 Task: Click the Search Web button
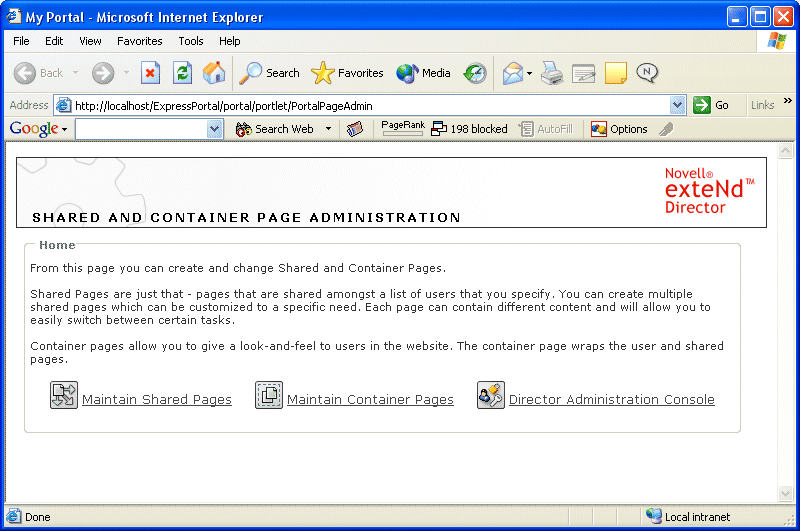click(x=274, y=129)
